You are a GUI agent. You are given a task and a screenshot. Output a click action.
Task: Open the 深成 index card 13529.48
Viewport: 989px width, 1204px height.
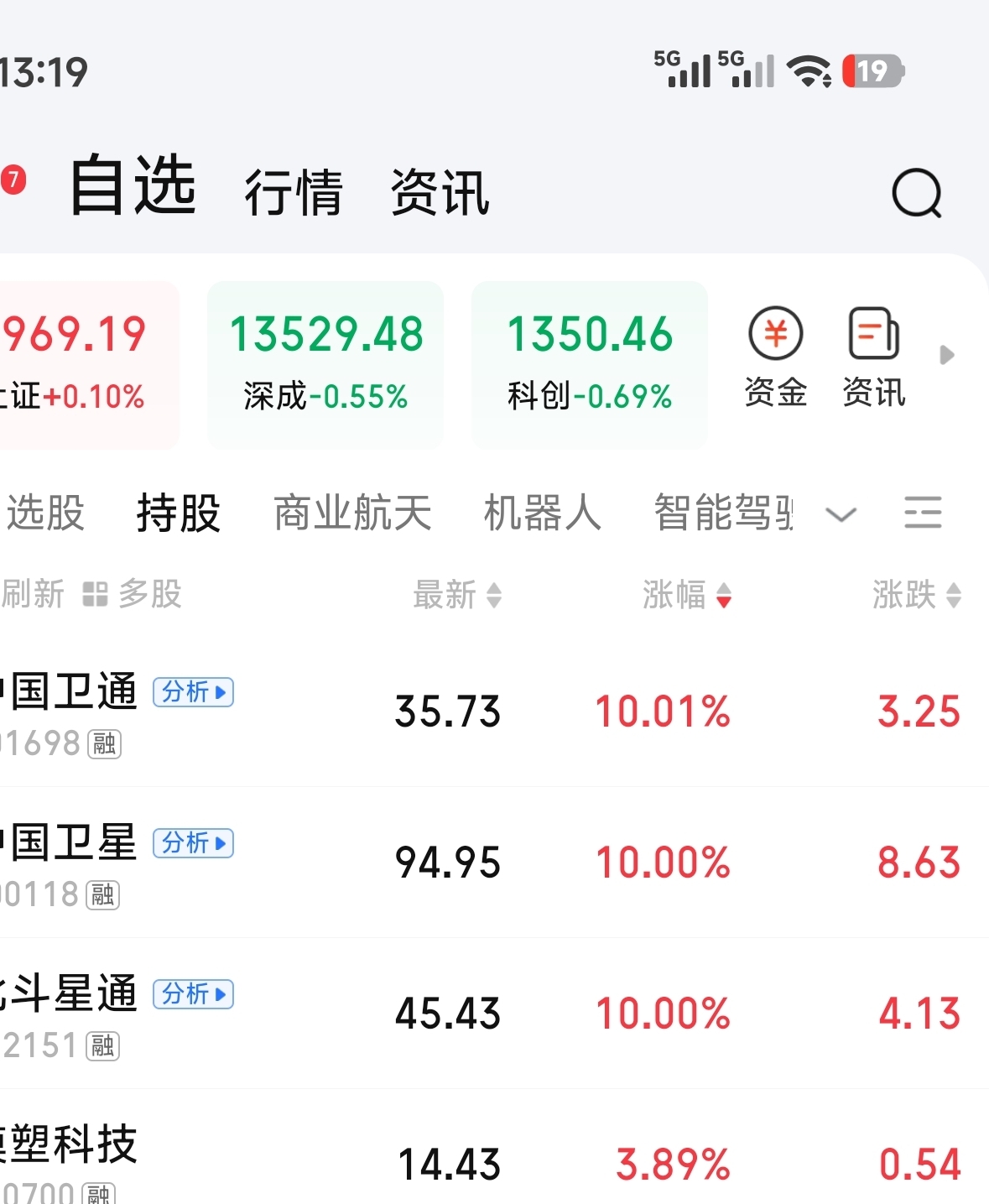[325, 364]
